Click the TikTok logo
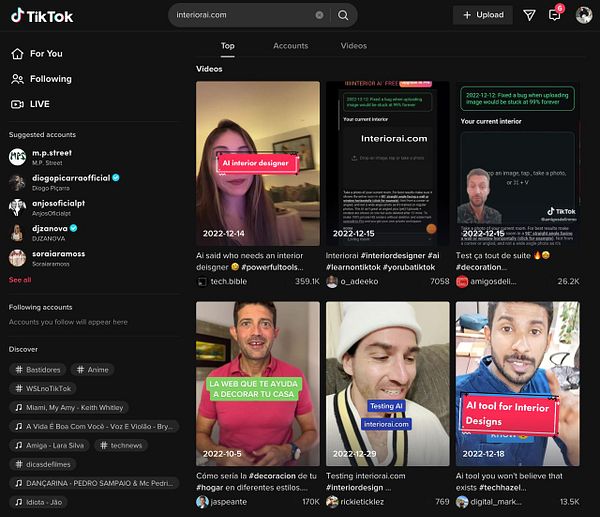Viewport: 600px width, 517px height. 42,16
